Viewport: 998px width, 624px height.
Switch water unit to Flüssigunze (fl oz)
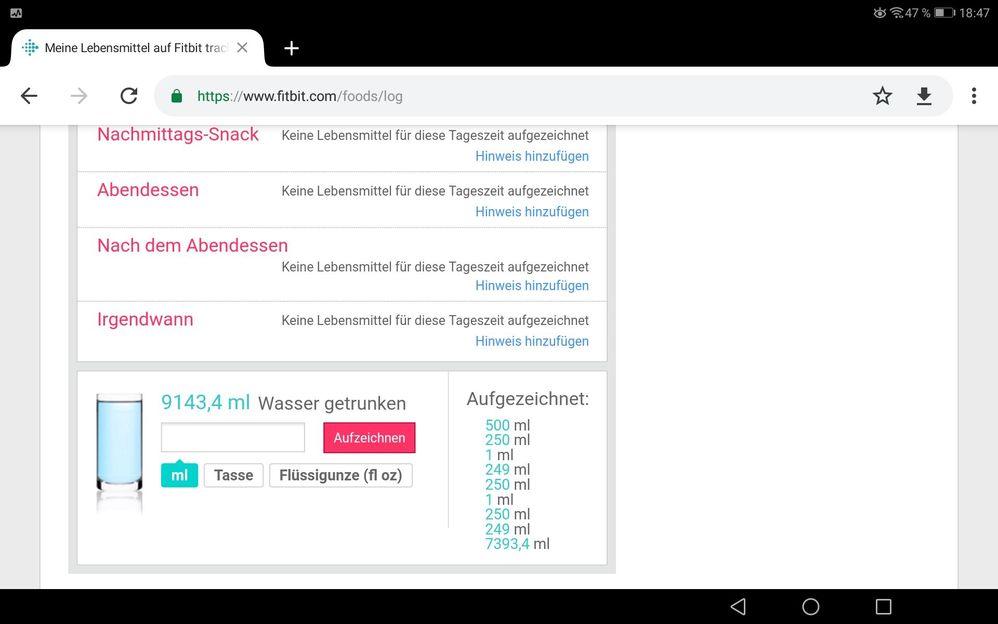point(340,475)
